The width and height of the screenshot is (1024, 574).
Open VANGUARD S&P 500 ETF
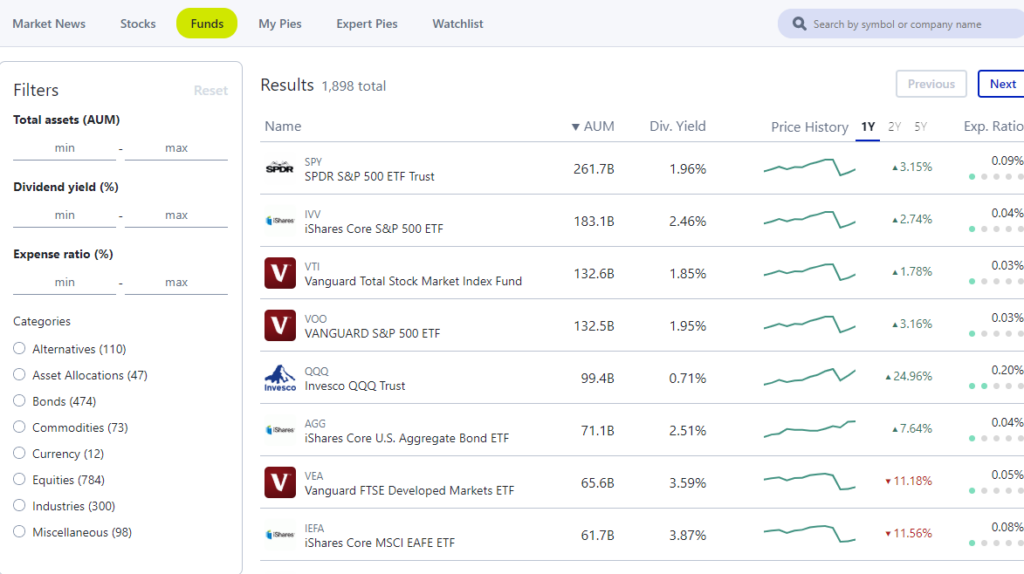372,333
